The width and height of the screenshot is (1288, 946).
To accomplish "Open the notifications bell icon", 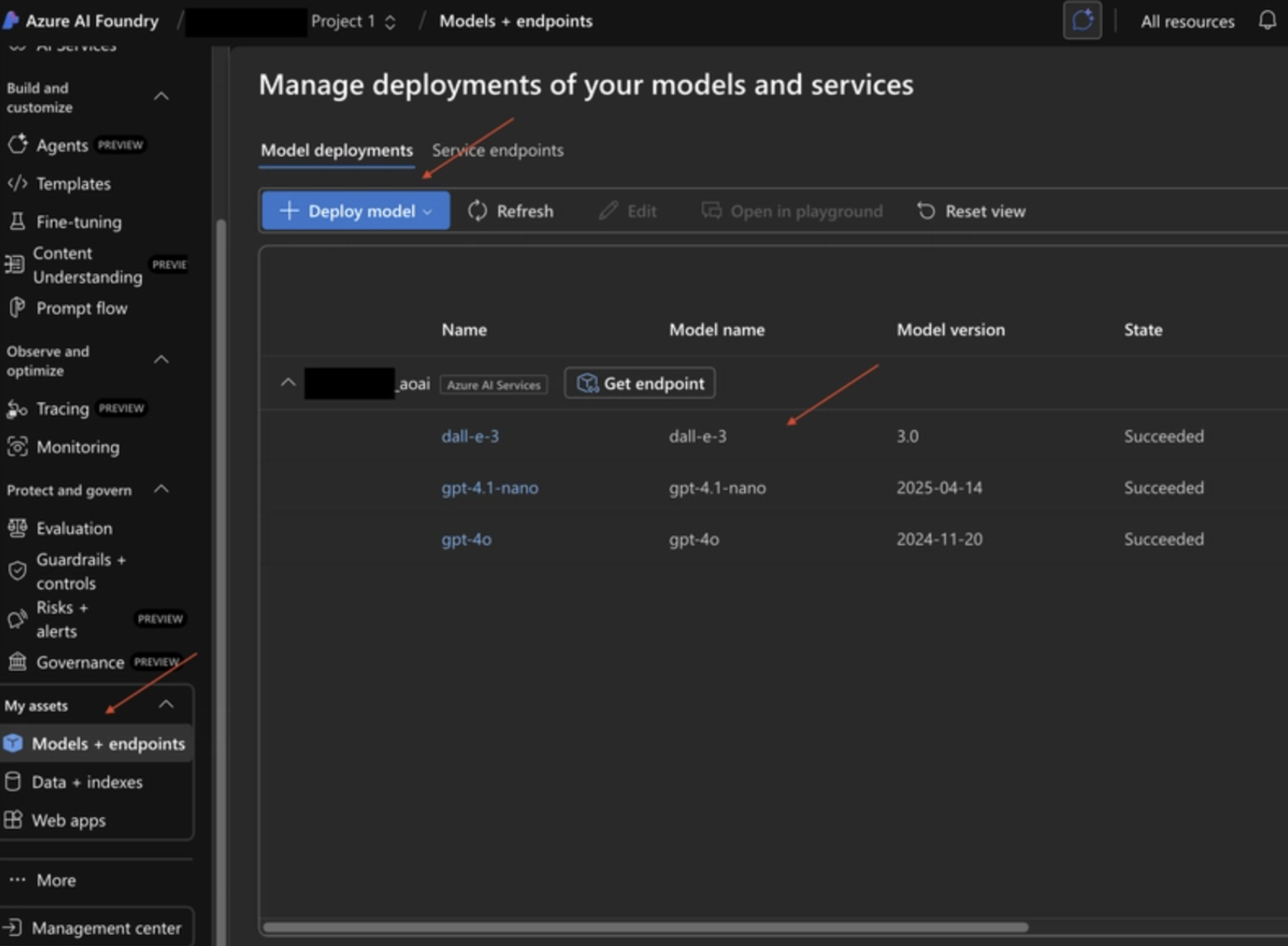I will click(1267, 20).
